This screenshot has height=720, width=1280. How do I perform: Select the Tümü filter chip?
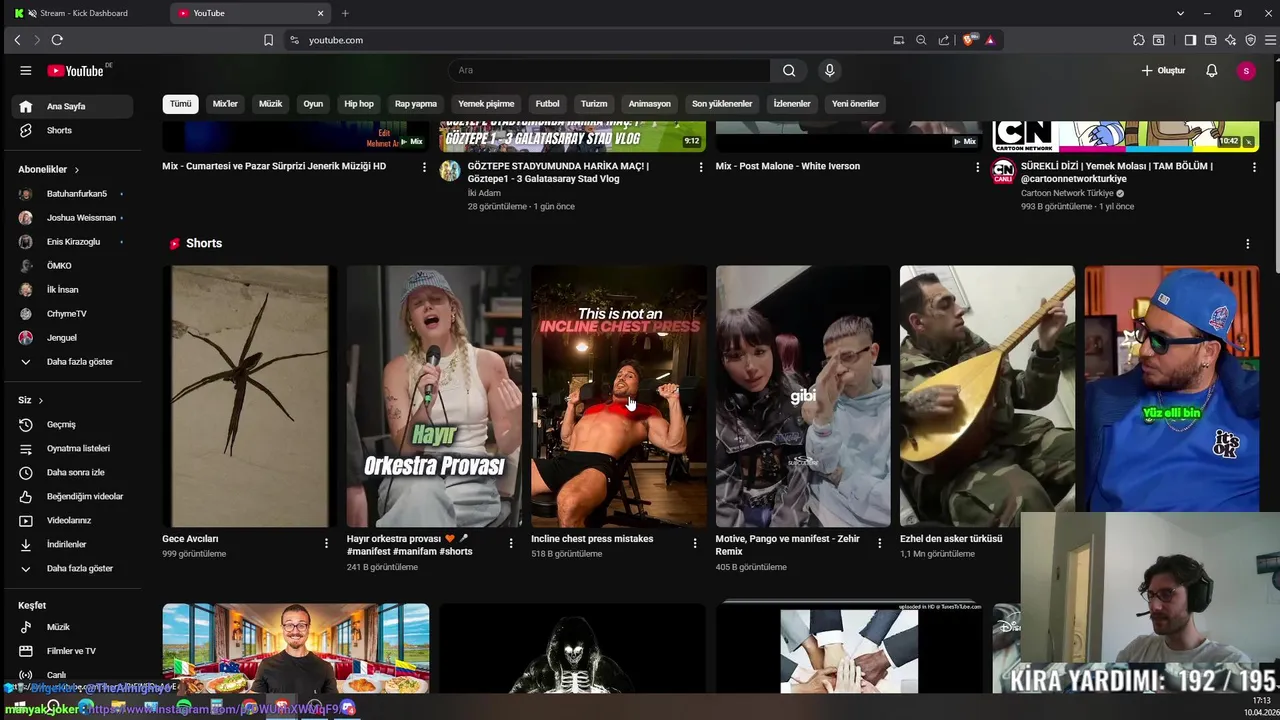pyautogui.click(x=180, y=104)
